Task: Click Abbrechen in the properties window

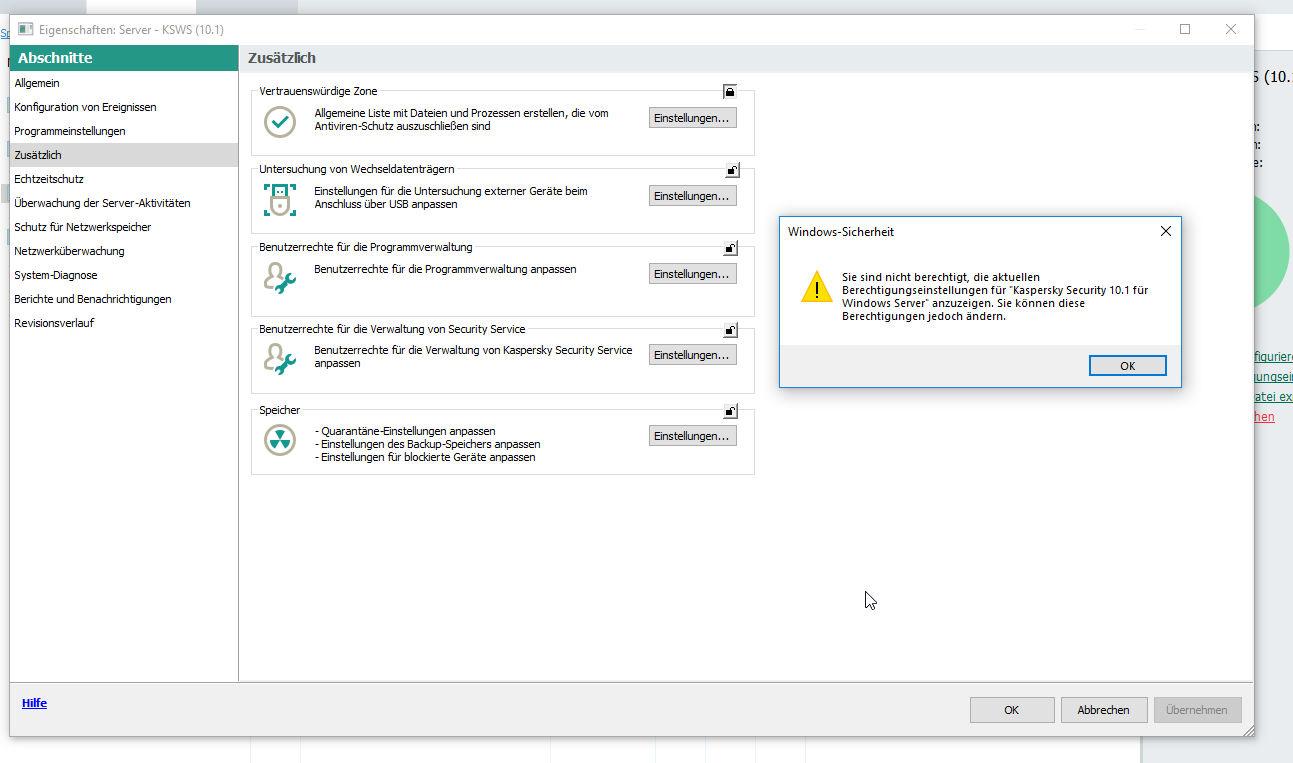Action: tap(1104, 710)
